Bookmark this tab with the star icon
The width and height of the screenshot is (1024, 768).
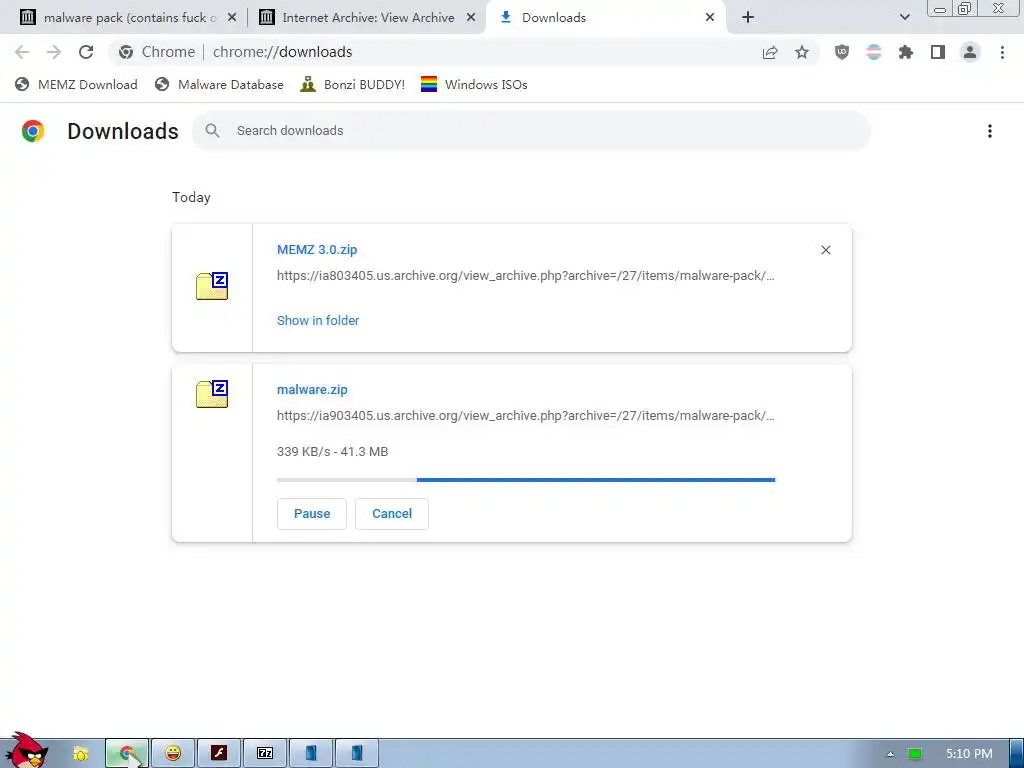click(802, 52)
